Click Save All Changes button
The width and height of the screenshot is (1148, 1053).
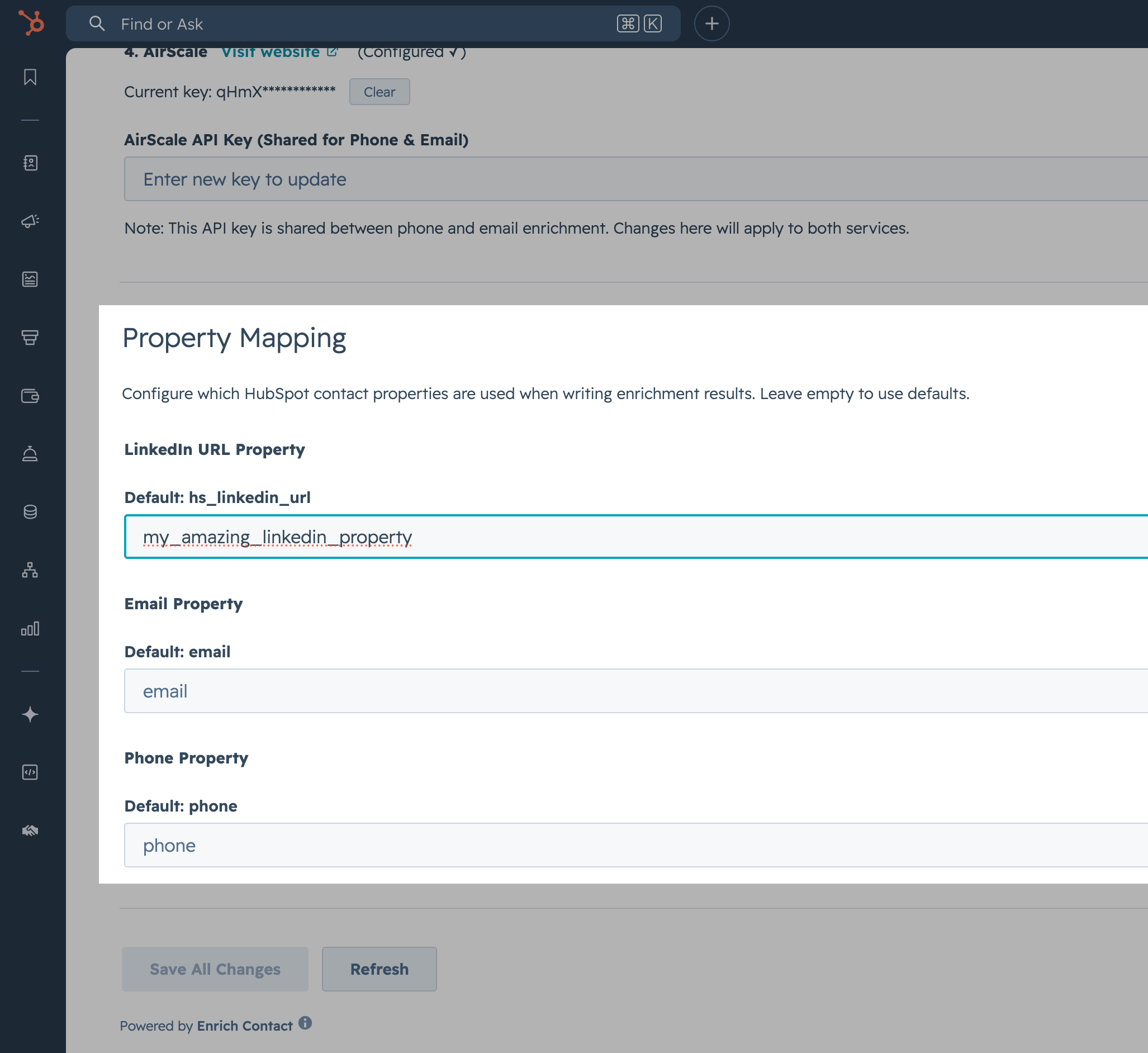point(215,969)
